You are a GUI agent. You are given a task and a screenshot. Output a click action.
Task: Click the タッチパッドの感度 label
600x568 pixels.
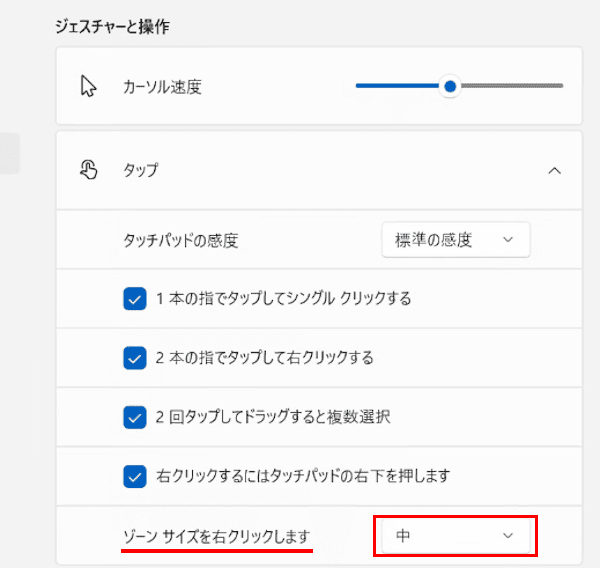click(x=181, y=241)
